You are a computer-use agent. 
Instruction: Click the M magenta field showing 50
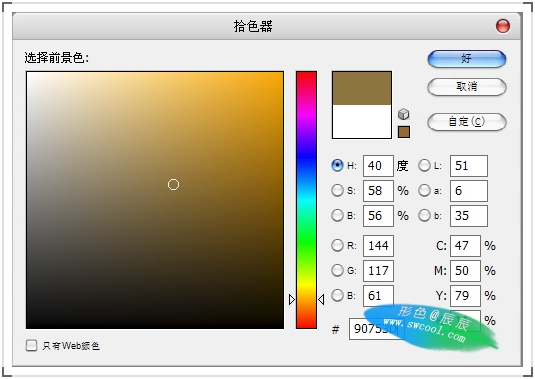(465, 271)
